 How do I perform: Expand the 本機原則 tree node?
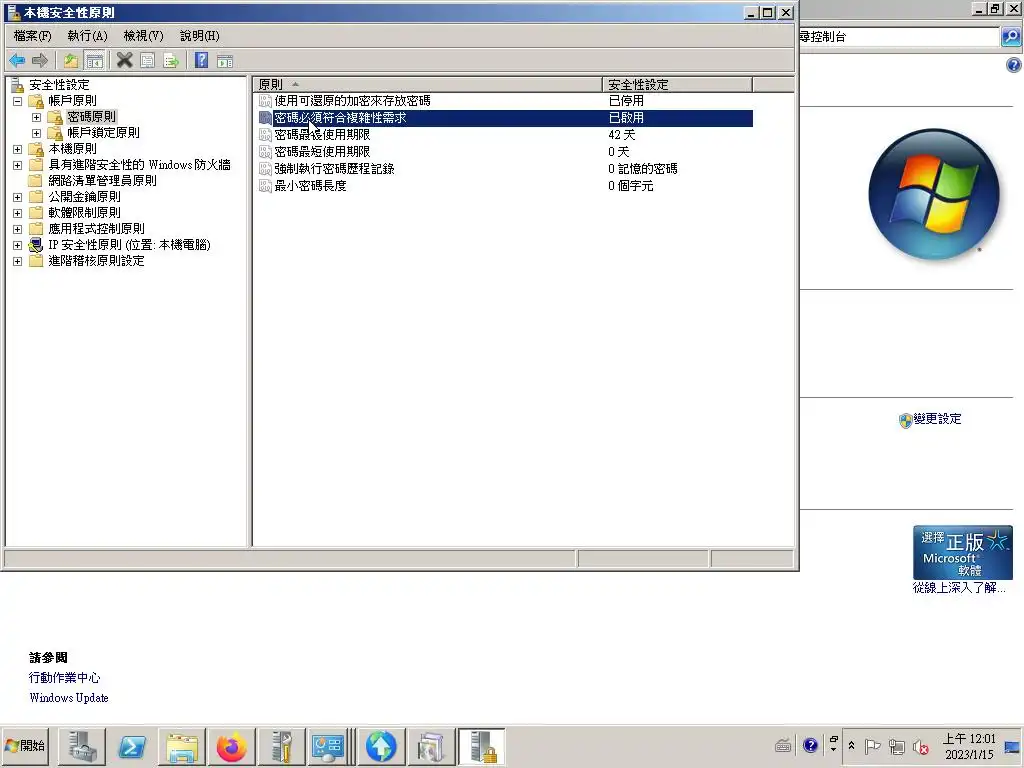click(x=18, y=150)
